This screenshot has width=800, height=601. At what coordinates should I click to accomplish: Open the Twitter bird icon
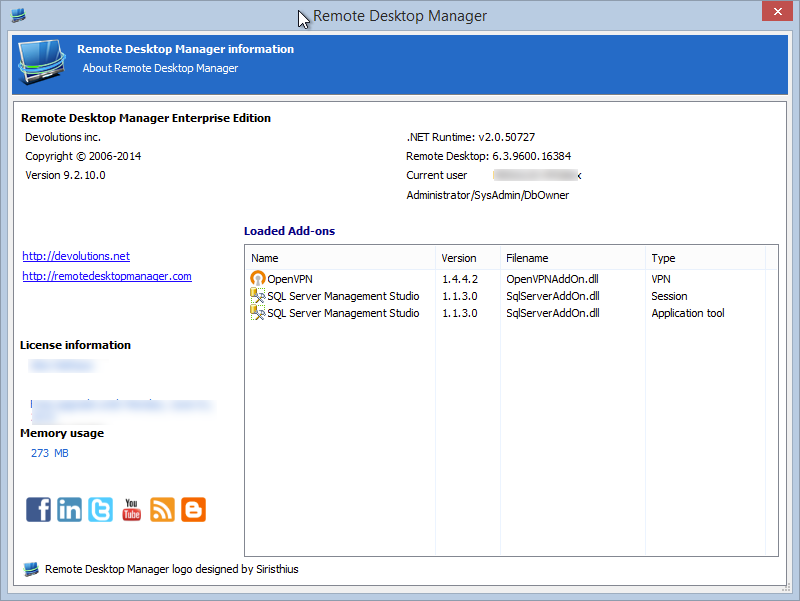(x=101, y=509)
